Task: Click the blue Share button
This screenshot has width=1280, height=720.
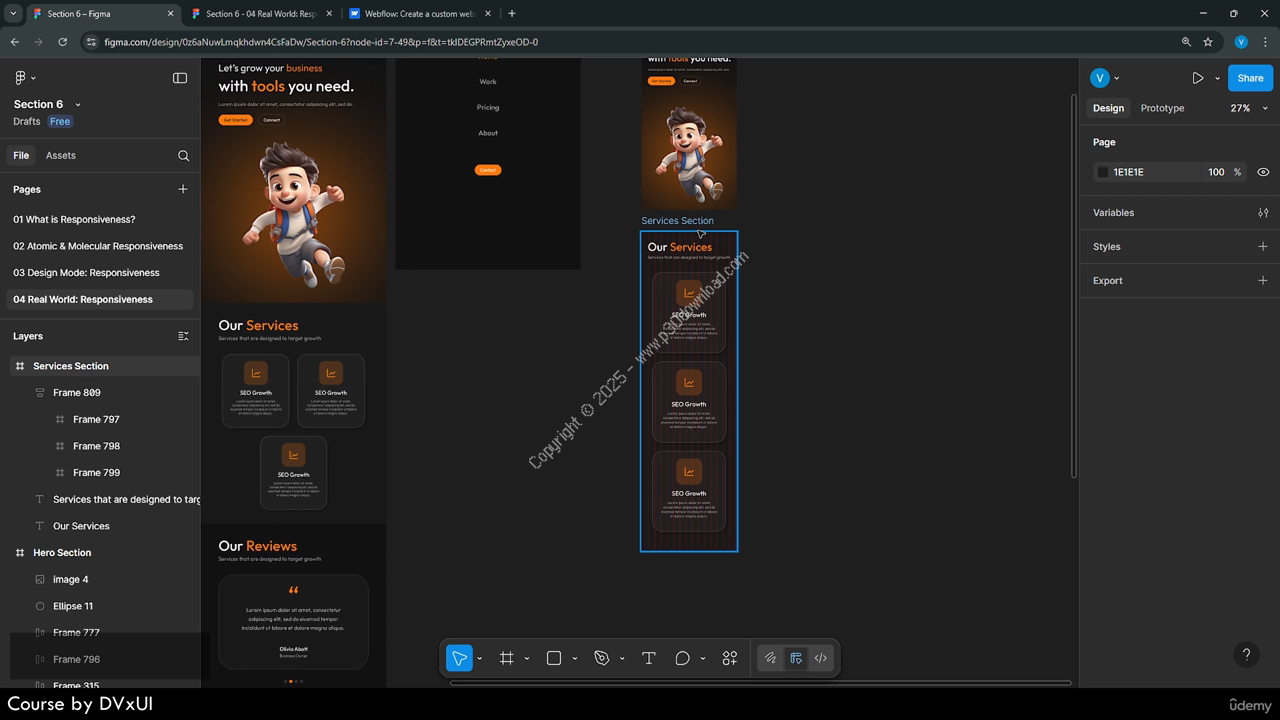Action: coord(1250,78)
